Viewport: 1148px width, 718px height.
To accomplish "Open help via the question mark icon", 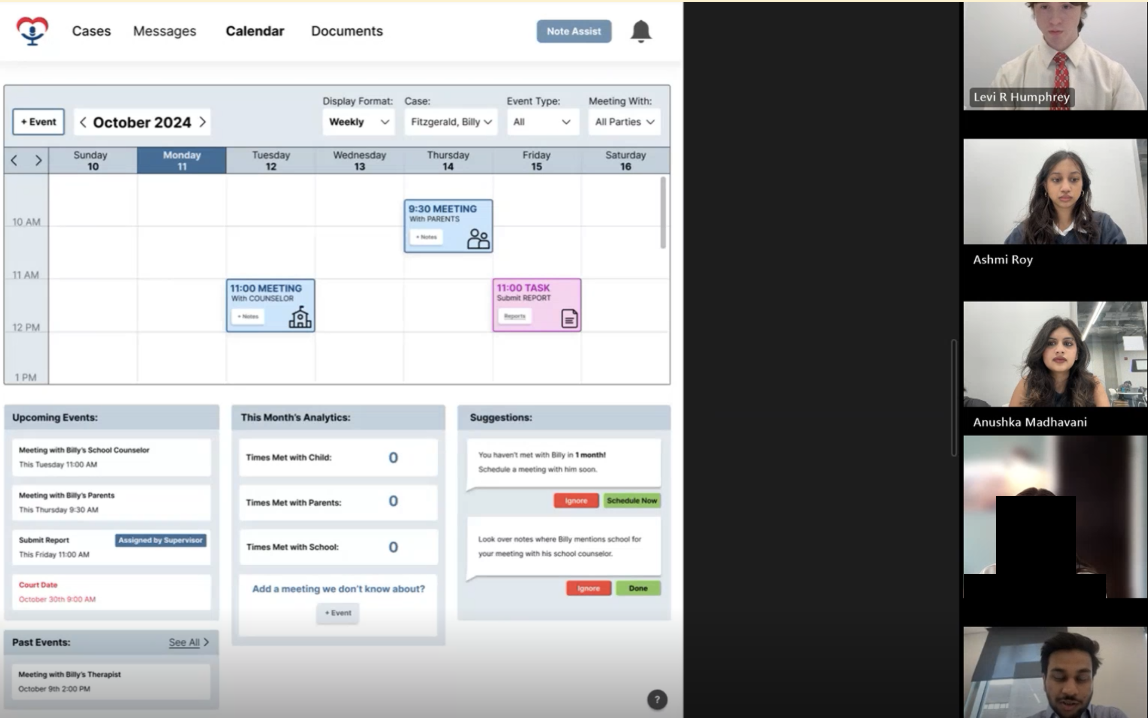I will [x=657, y=700].
